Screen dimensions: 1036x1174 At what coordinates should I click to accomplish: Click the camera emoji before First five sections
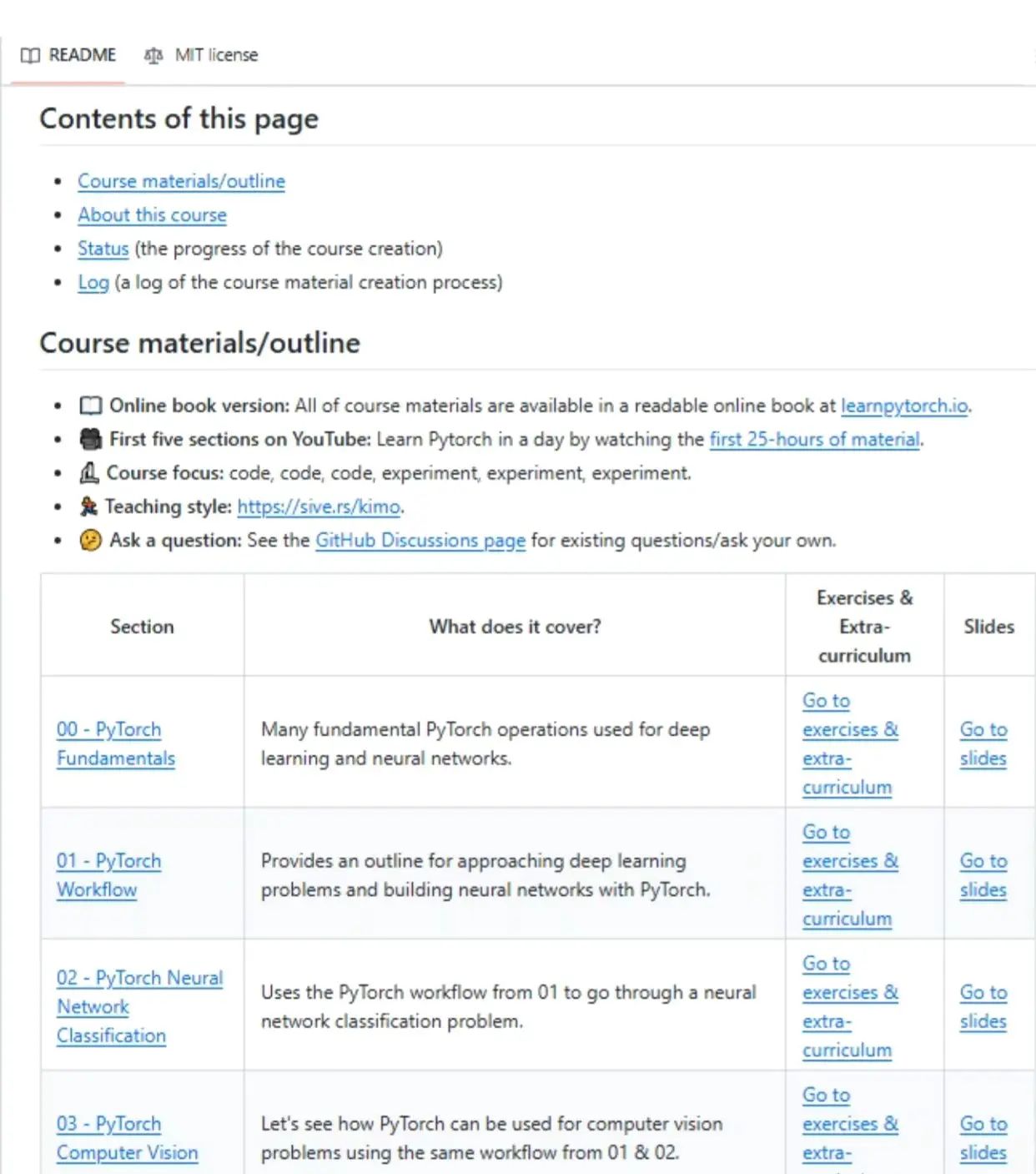pos(90,440)
